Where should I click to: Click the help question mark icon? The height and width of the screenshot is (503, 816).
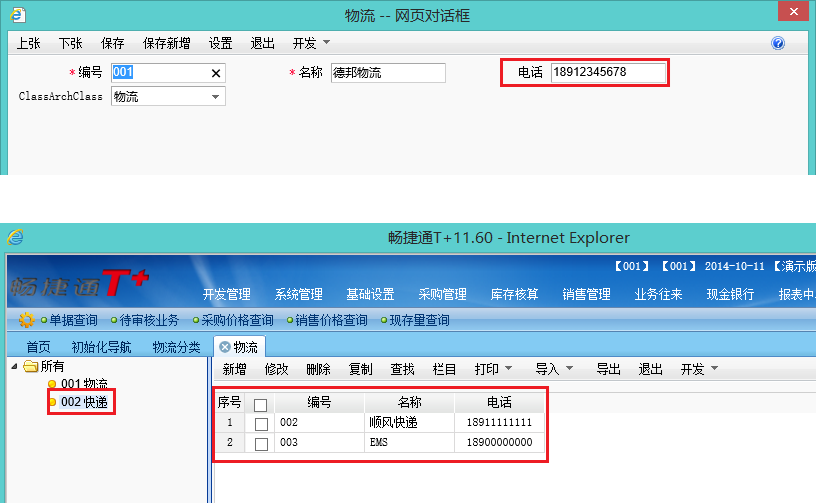click(777, 43)
